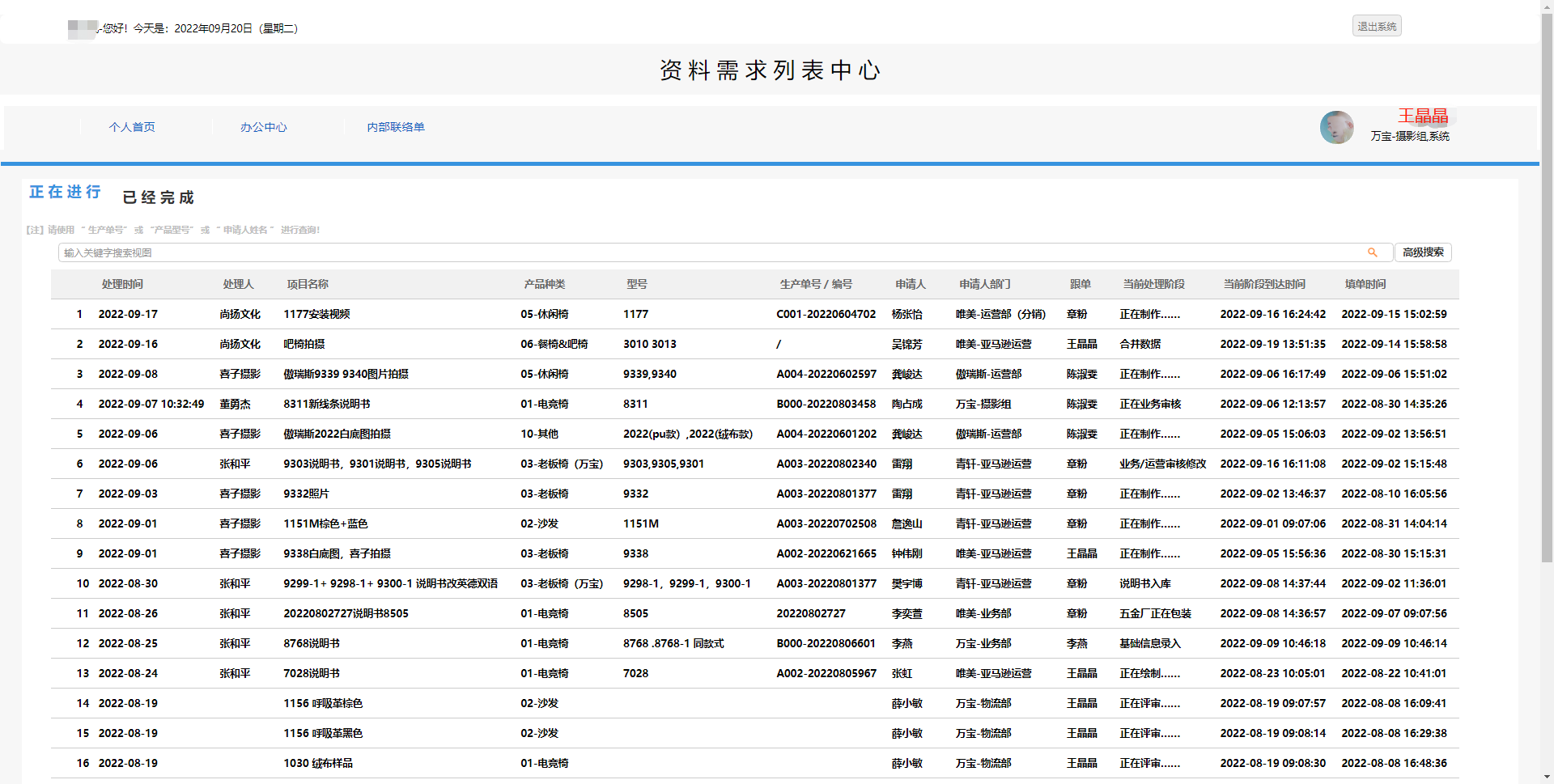This screenshot has width=1554, height=784.
Task: Click production number C001-20220604702
Action: tap(826, 314)
